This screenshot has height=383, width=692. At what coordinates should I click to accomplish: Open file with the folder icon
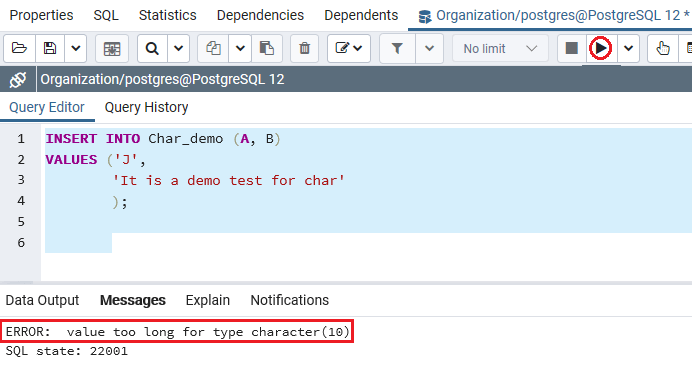(x=19, y=48)
